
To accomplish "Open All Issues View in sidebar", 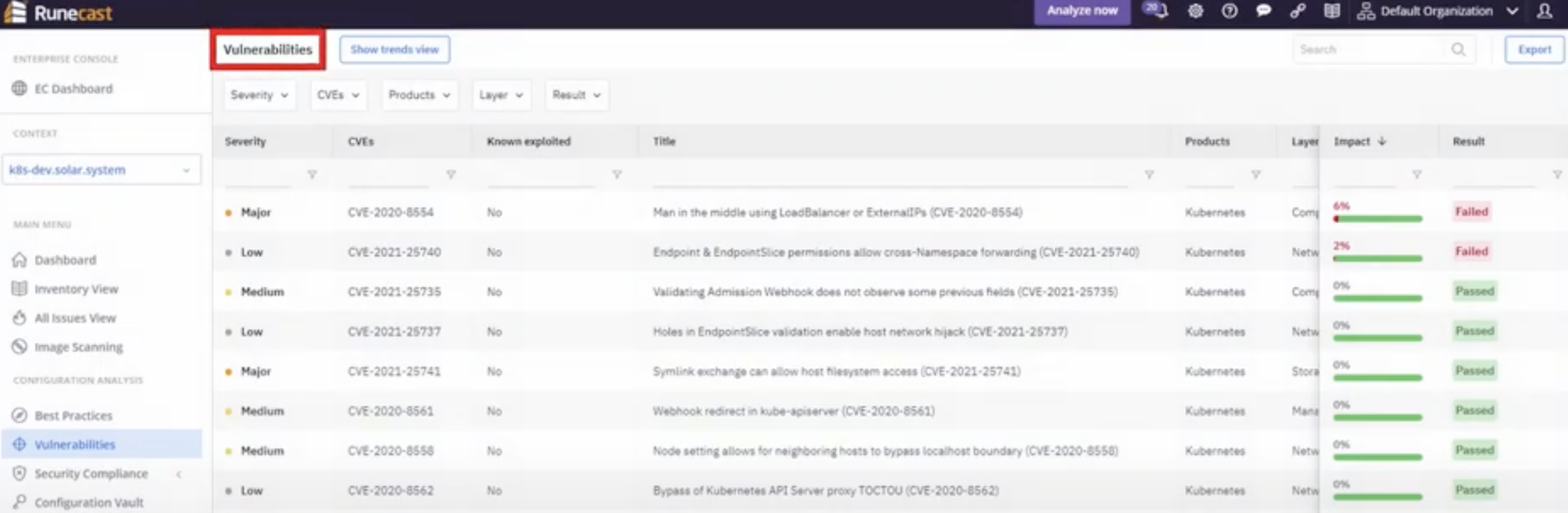I will (x=75, y=318).
